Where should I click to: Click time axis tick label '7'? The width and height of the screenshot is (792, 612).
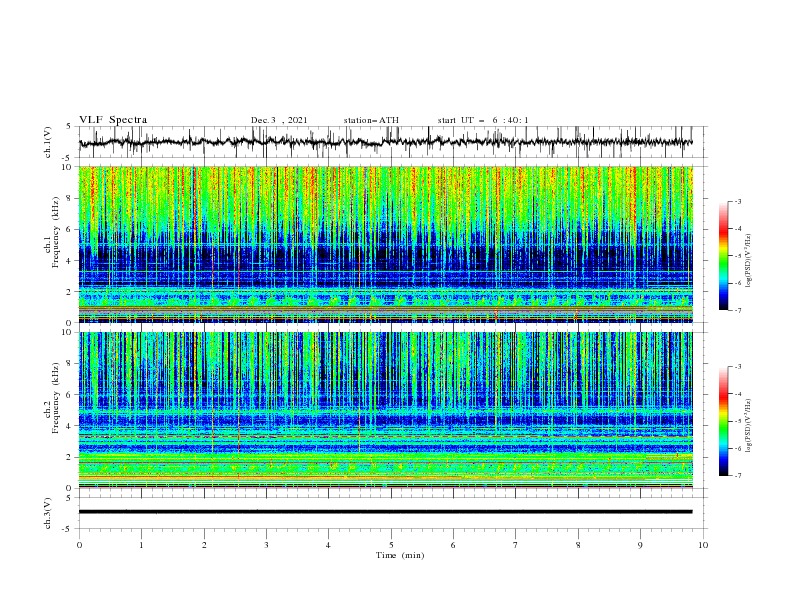[516, 545]
